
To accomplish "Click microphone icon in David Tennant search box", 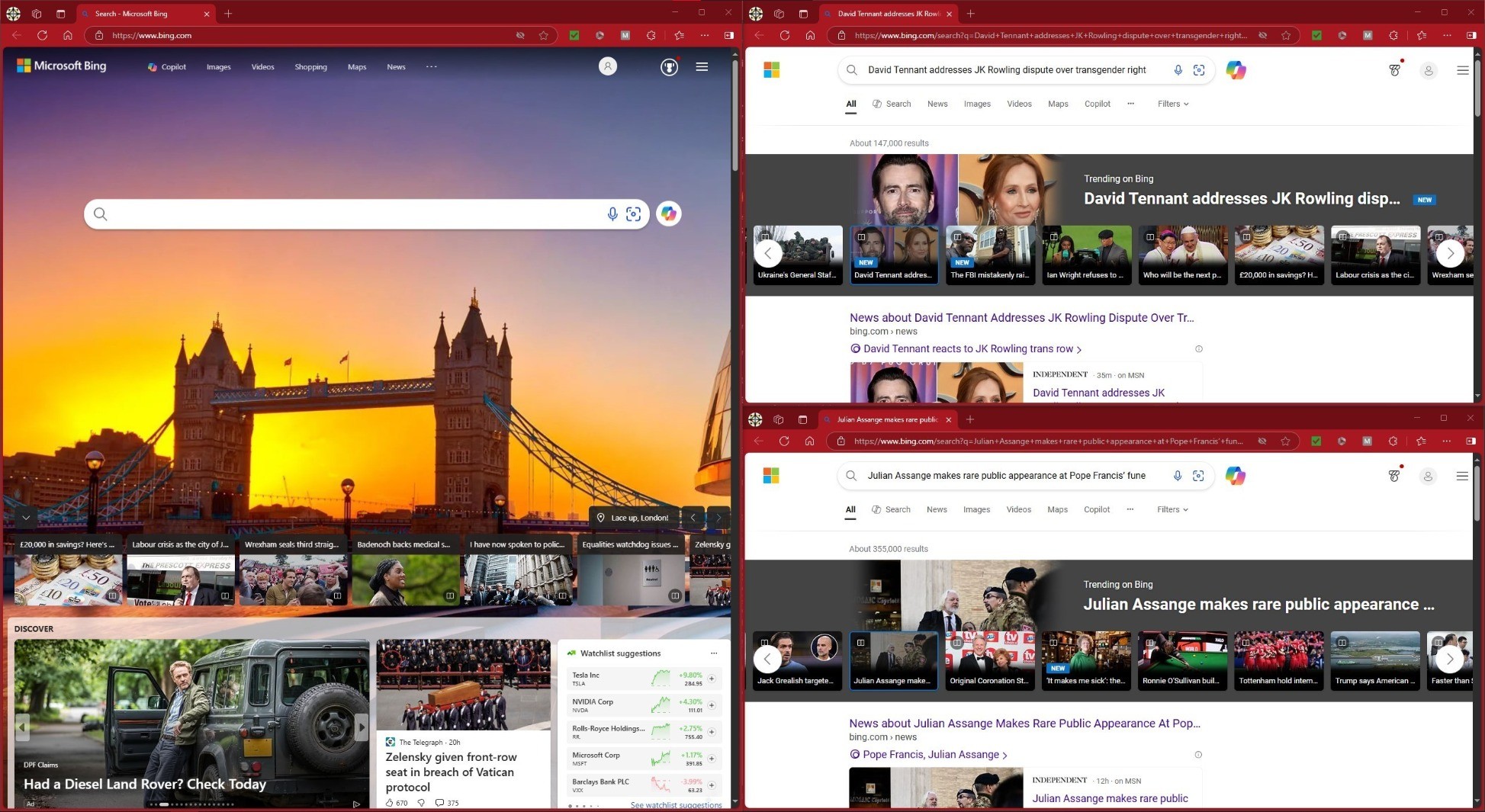I will 1178,70.
